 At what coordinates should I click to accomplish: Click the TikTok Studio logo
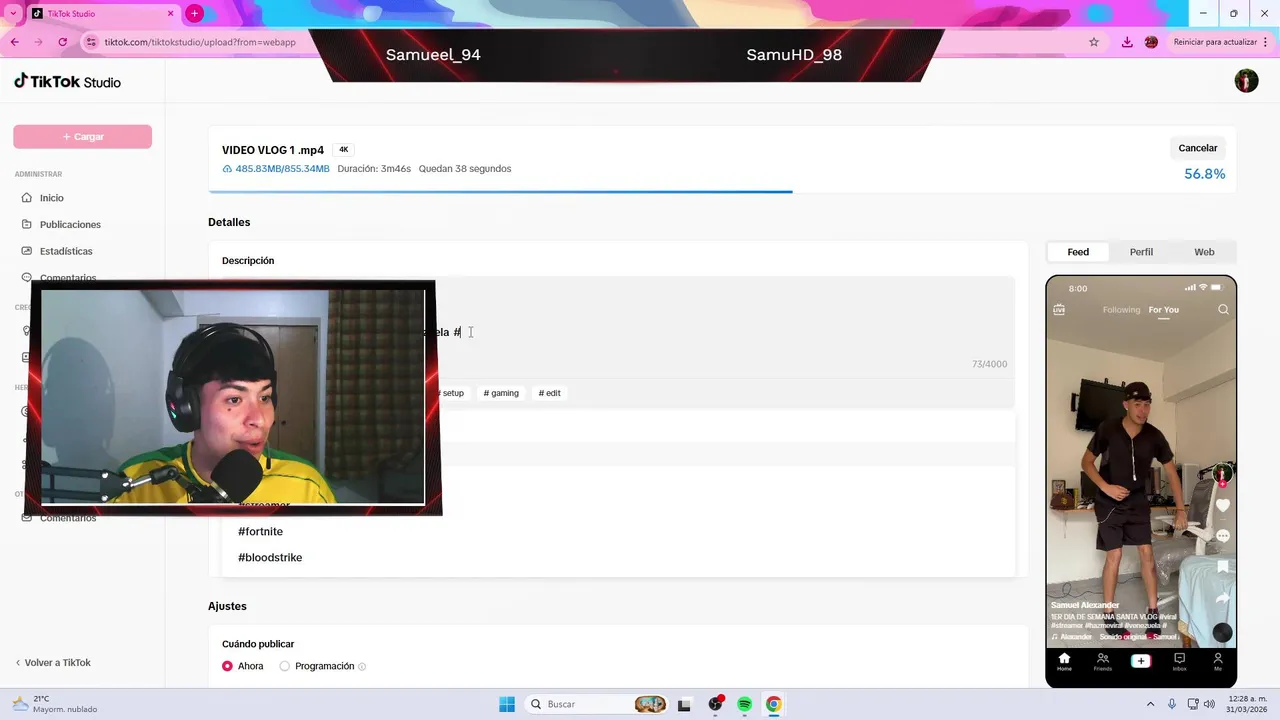click(67, 82)
